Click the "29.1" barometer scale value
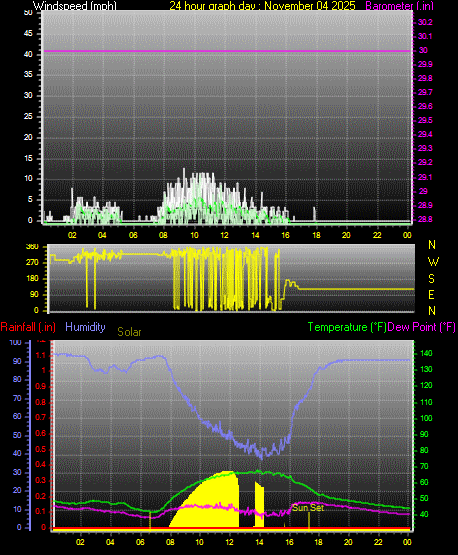The image size is (458, 555). [x=425, y=177]
